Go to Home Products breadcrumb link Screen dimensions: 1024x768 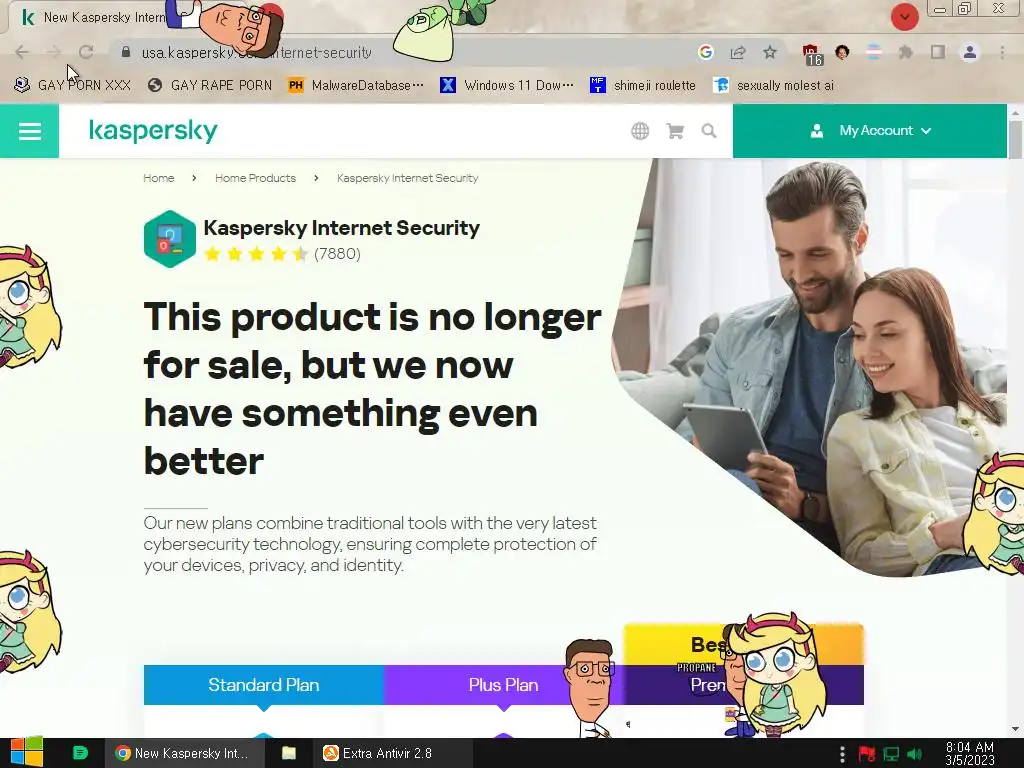point(255,178)
